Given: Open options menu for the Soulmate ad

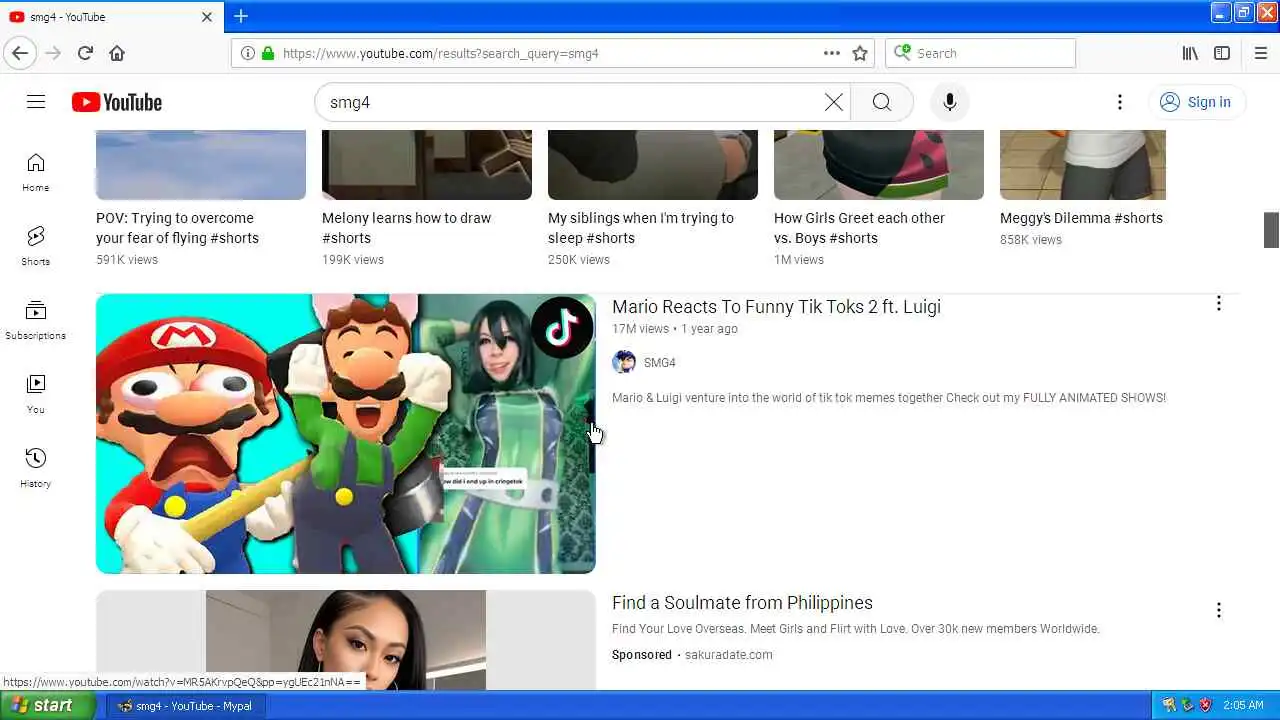Looking at the screenshot, I should pyautogui.click(x=1218, y=610).
